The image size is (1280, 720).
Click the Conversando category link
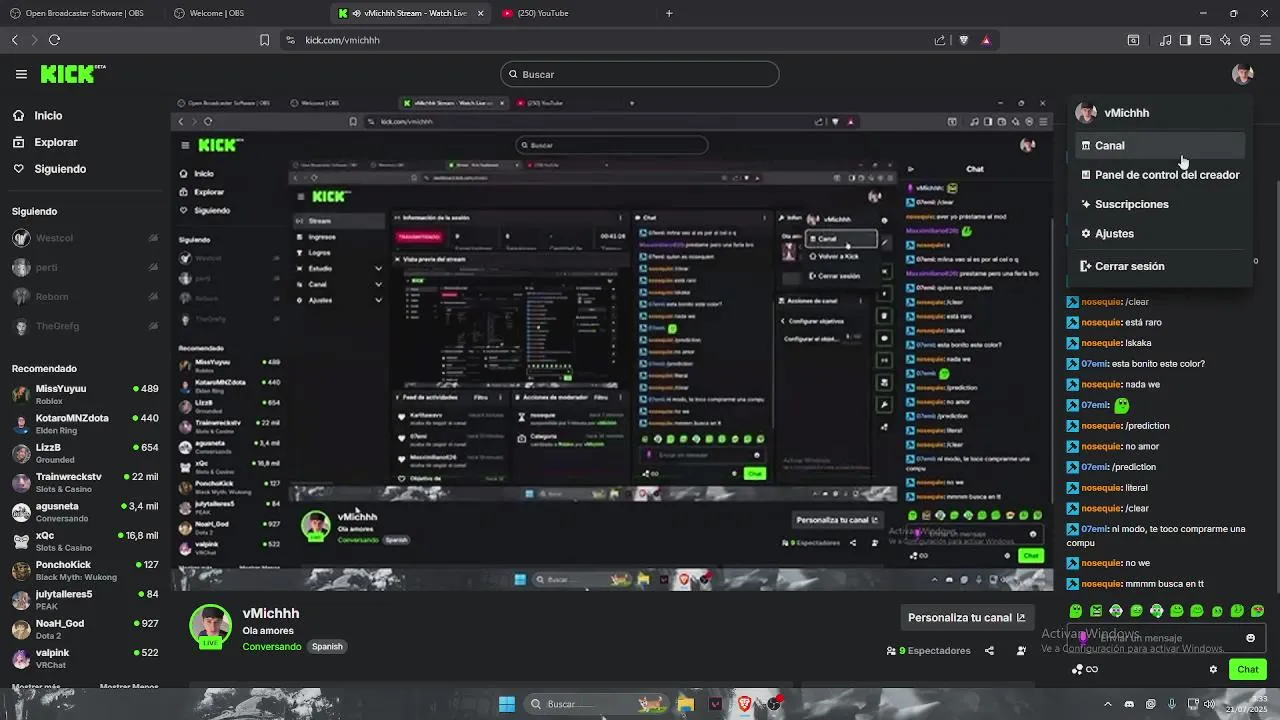[x=272, y=647]
